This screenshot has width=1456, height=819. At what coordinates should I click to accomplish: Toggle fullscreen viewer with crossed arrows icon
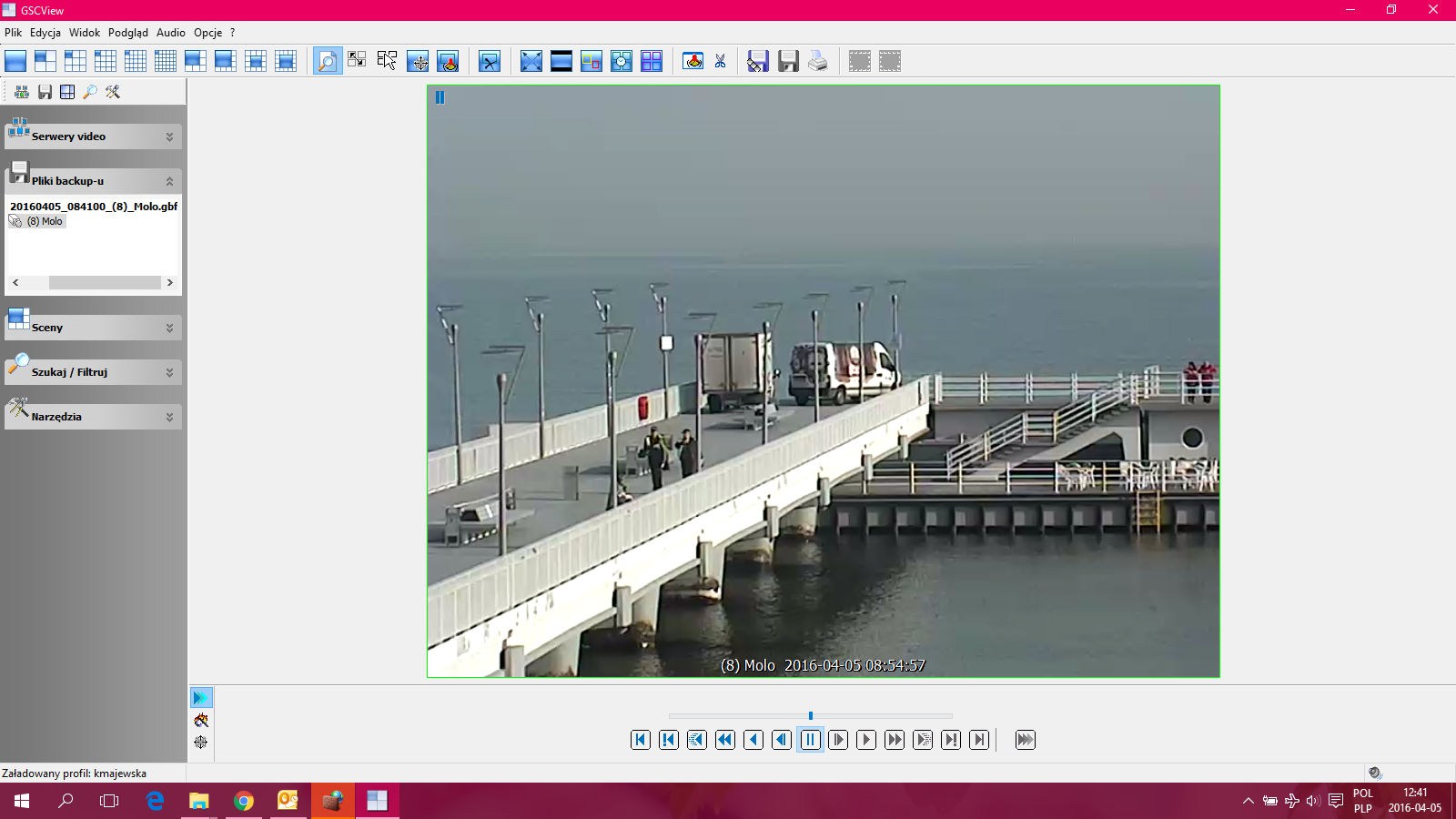(x=531, y=61)
